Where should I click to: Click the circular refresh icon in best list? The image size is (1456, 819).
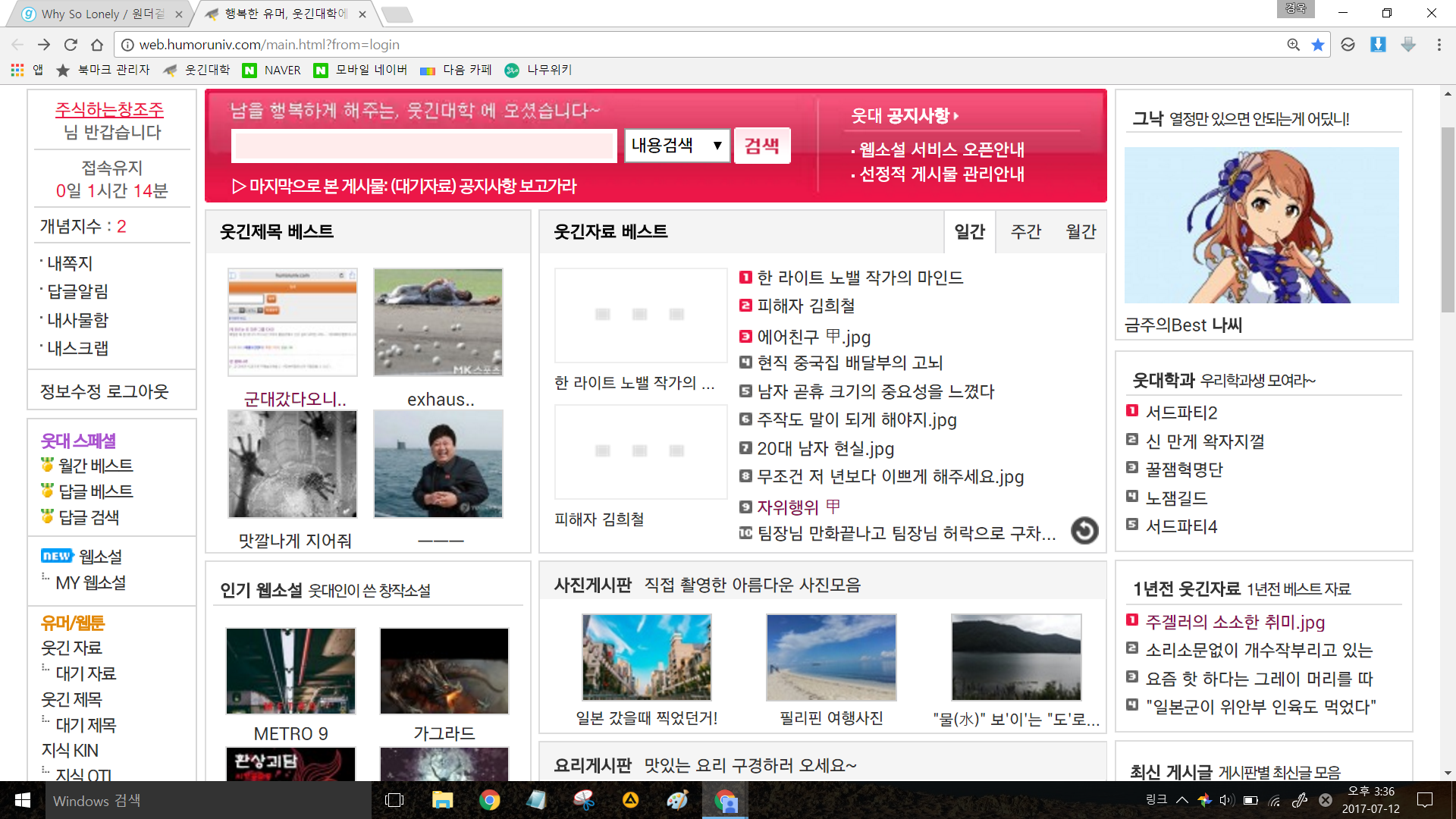(x=1084, y=531)
